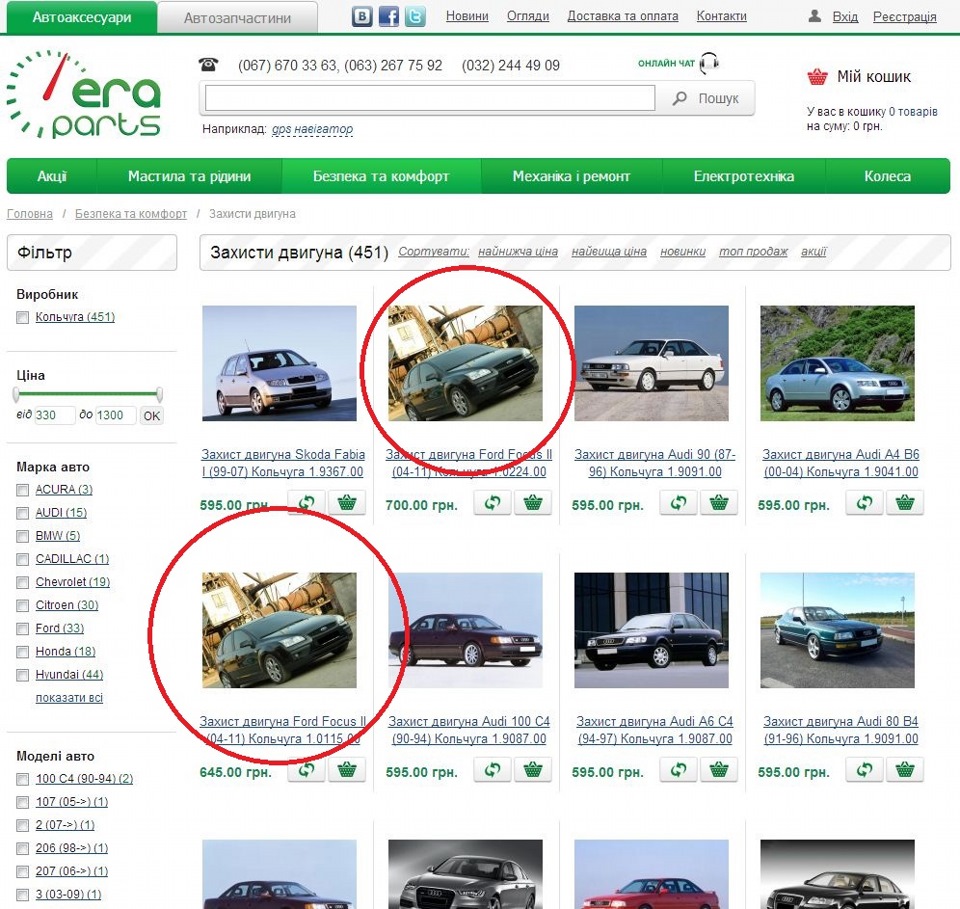Add Audi 80 B4 guard to cart
960x909 pixels.
905,770
